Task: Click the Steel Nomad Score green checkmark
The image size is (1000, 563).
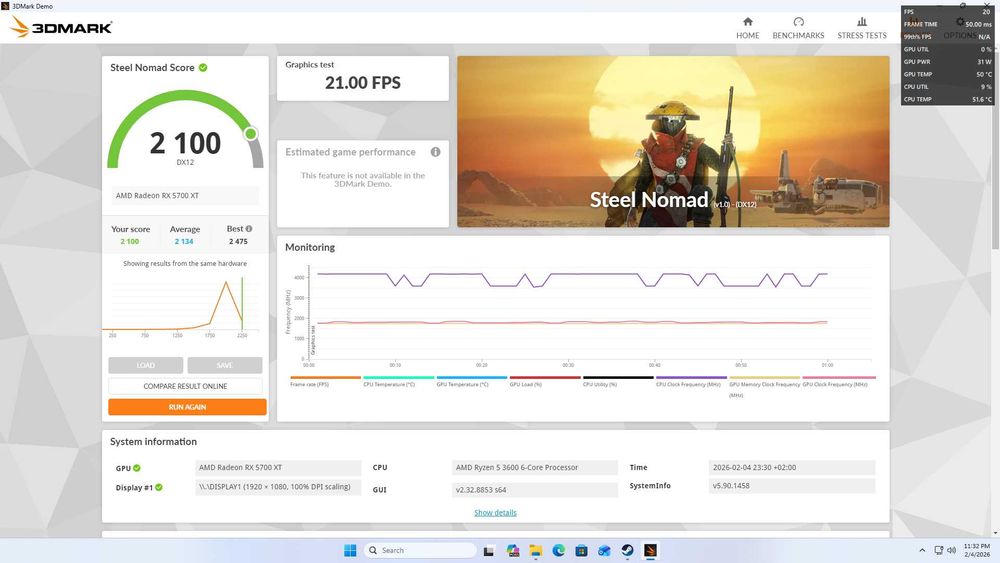Action: pos(203,68)
